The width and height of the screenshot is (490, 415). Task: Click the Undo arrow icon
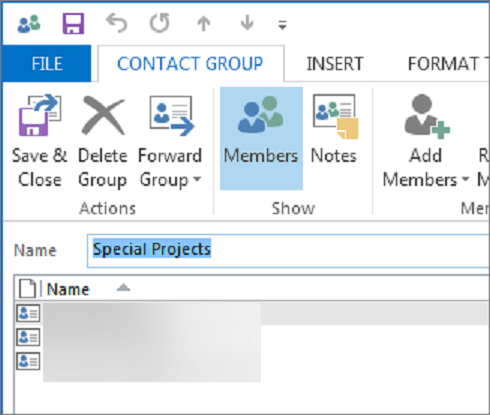tap(117, 23)
